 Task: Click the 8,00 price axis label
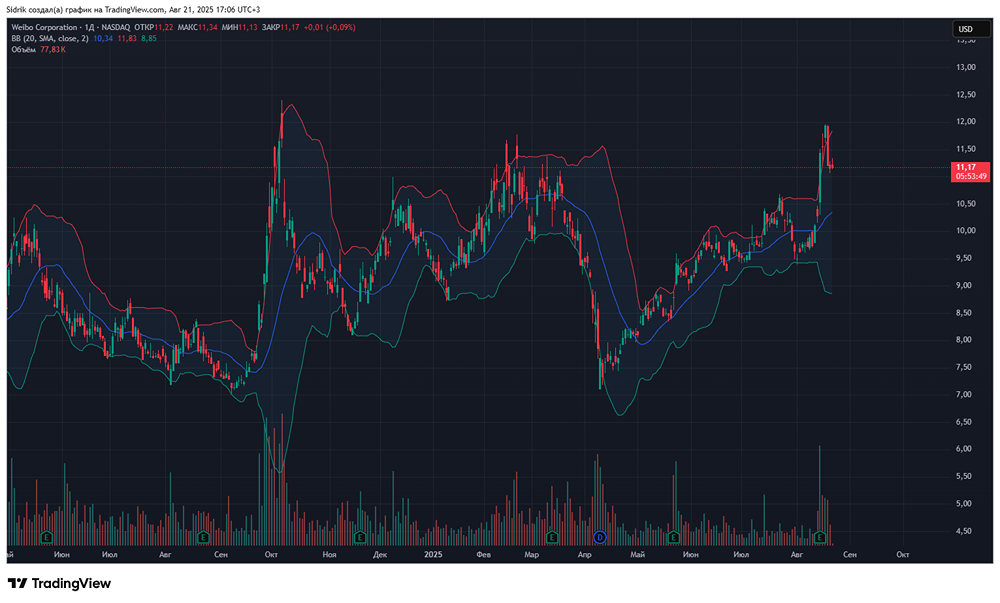966,340
